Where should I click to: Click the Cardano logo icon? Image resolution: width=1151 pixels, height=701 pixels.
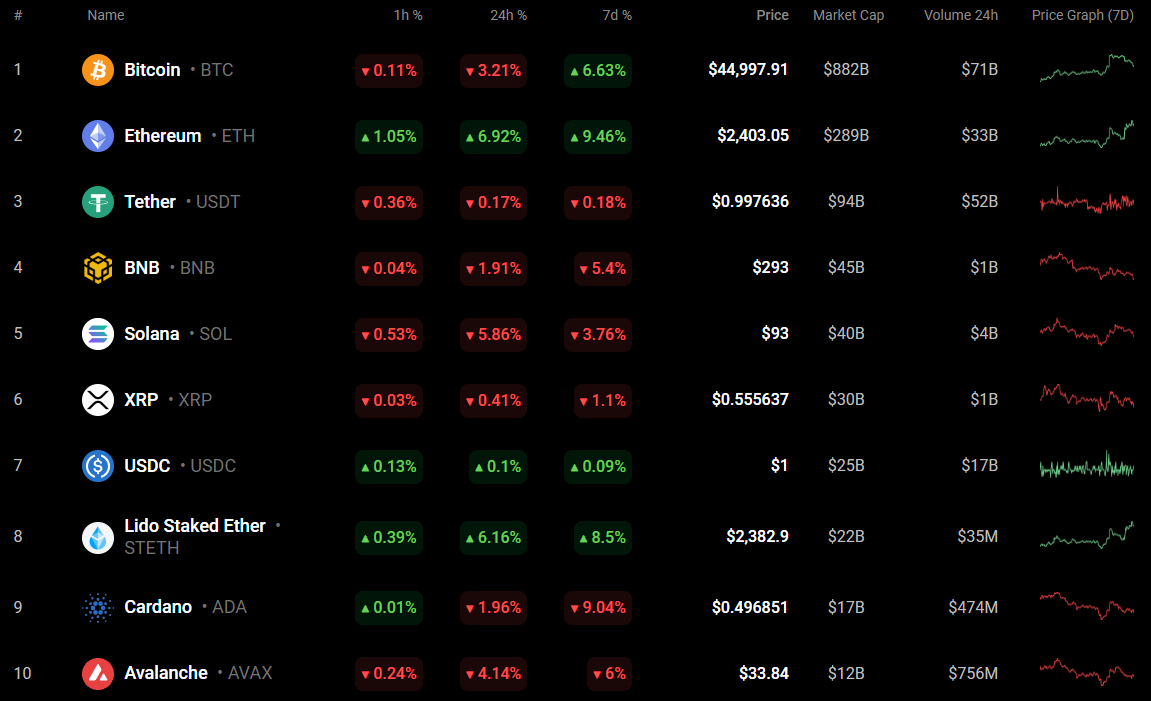tap(98, 607)
